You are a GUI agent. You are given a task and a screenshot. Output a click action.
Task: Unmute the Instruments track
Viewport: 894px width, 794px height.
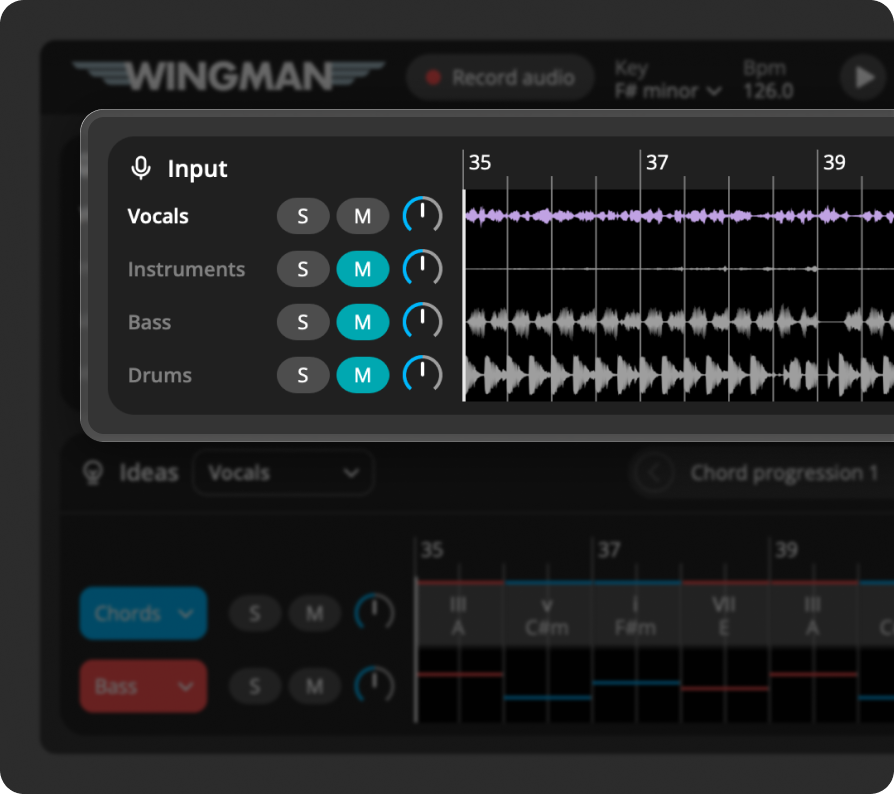363,269
